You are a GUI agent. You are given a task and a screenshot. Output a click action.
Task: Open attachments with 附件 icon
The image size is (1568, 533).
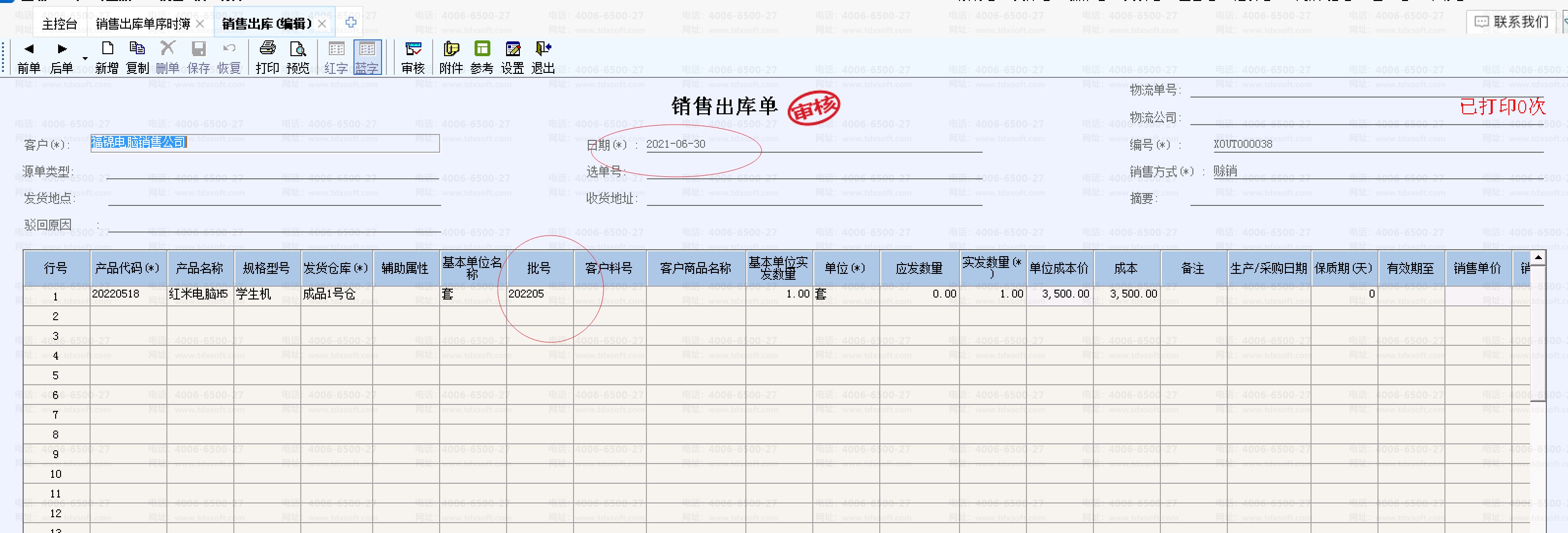(451, 57)
